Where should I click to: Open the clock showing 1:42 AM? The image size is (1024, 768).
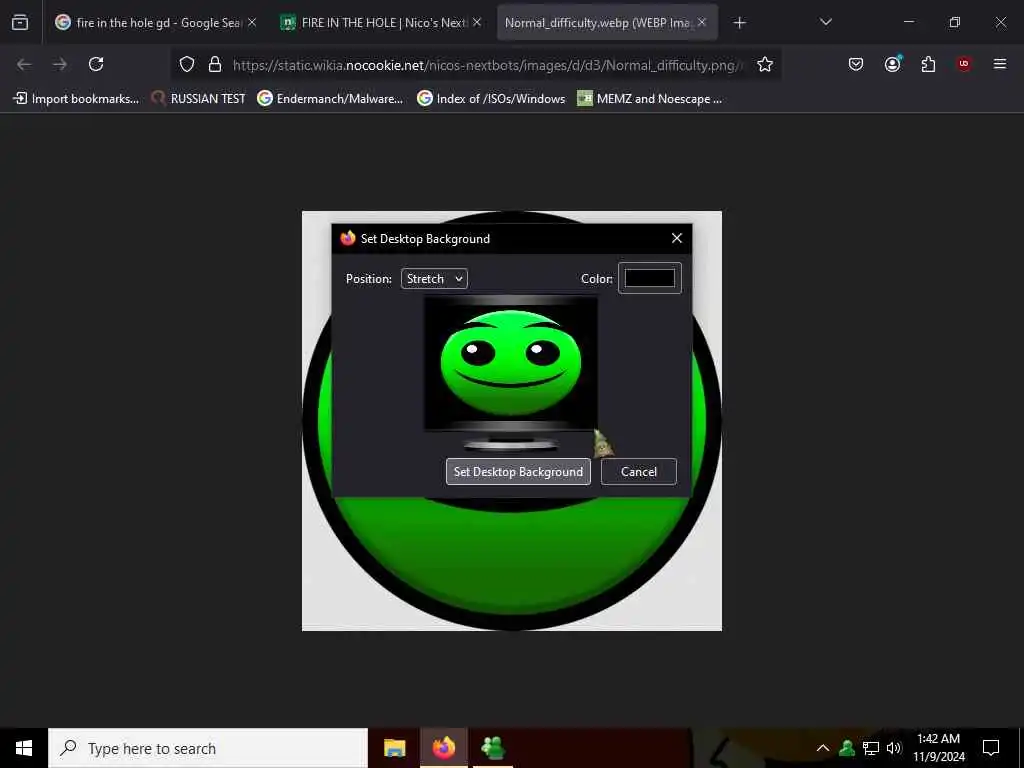(938, 748)
